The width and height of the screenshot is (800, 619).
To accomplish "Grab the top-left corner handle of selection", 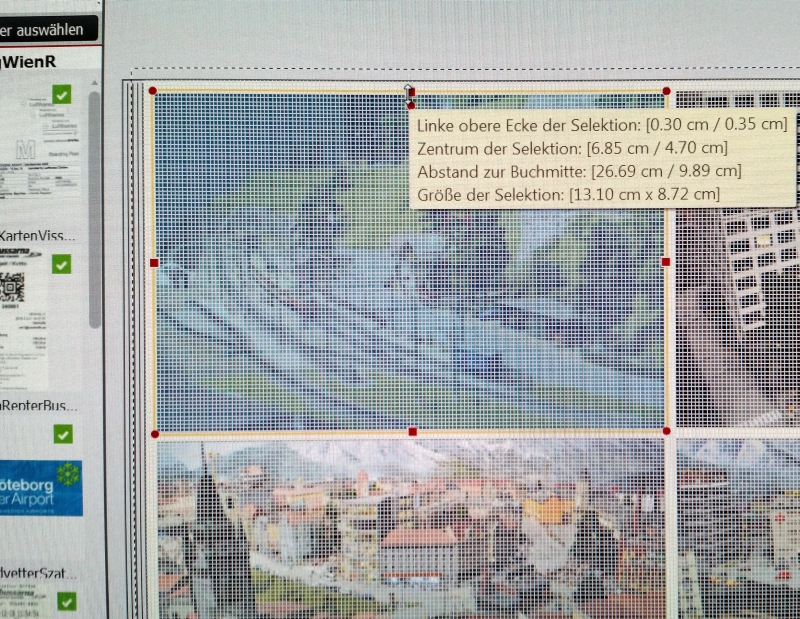I will pos(153,91).
